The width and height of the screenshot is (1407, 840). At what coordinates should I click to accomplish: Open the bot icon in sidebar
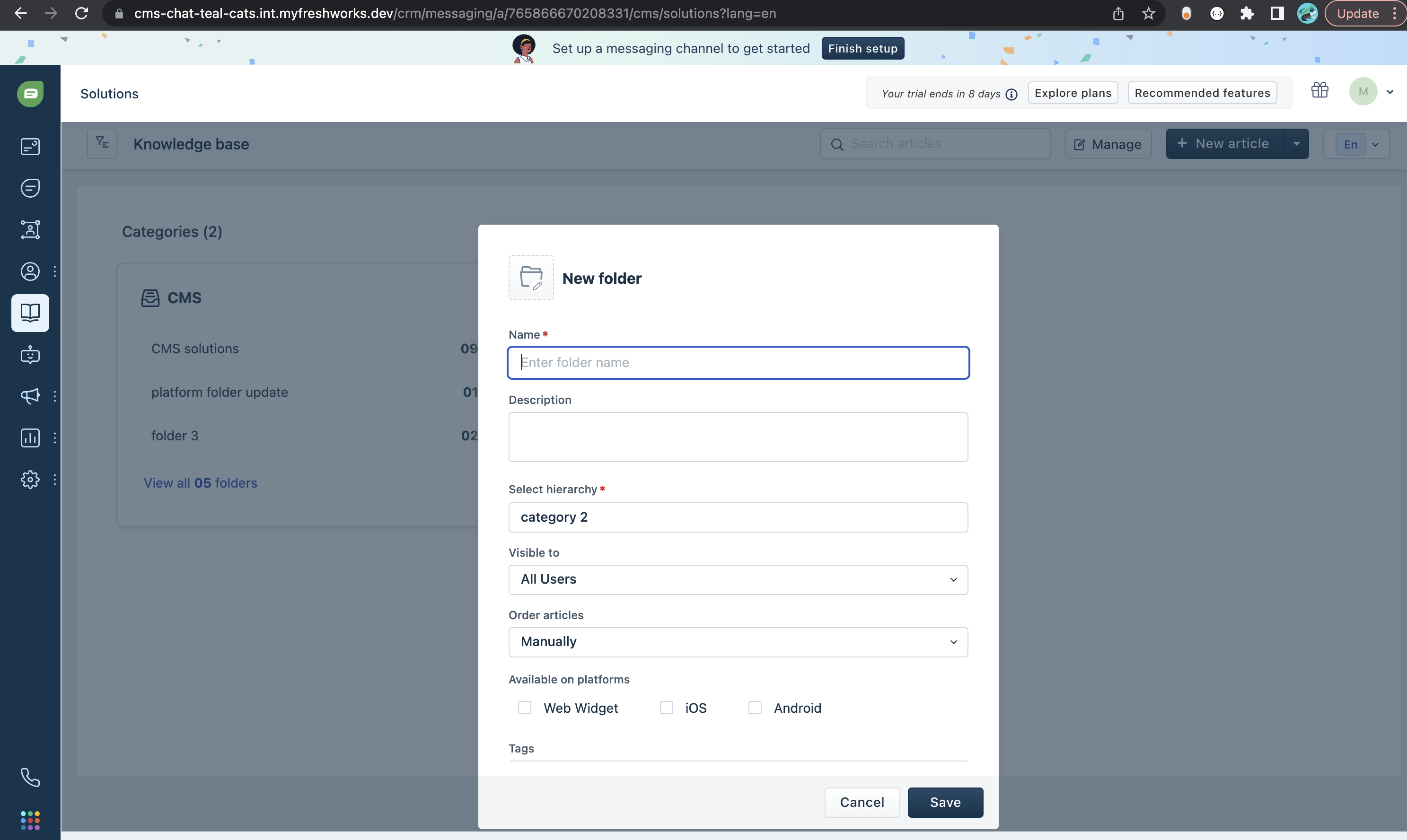[x=30, y=355]
